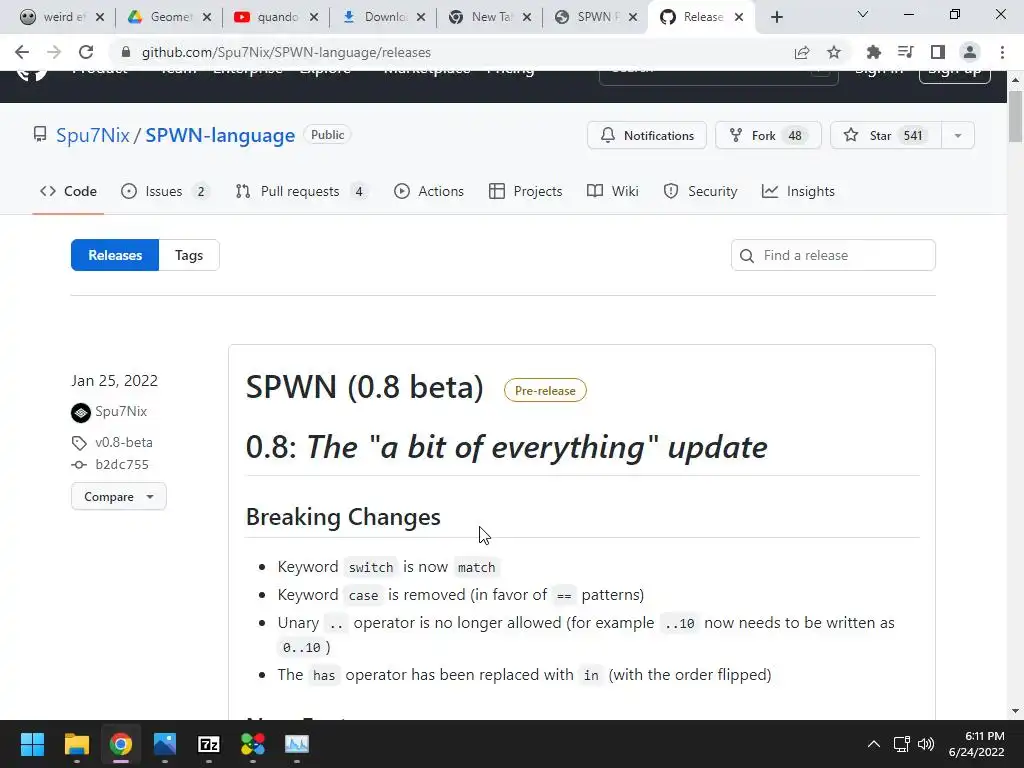Open the Pull requests tab

(x=301, y=191)
